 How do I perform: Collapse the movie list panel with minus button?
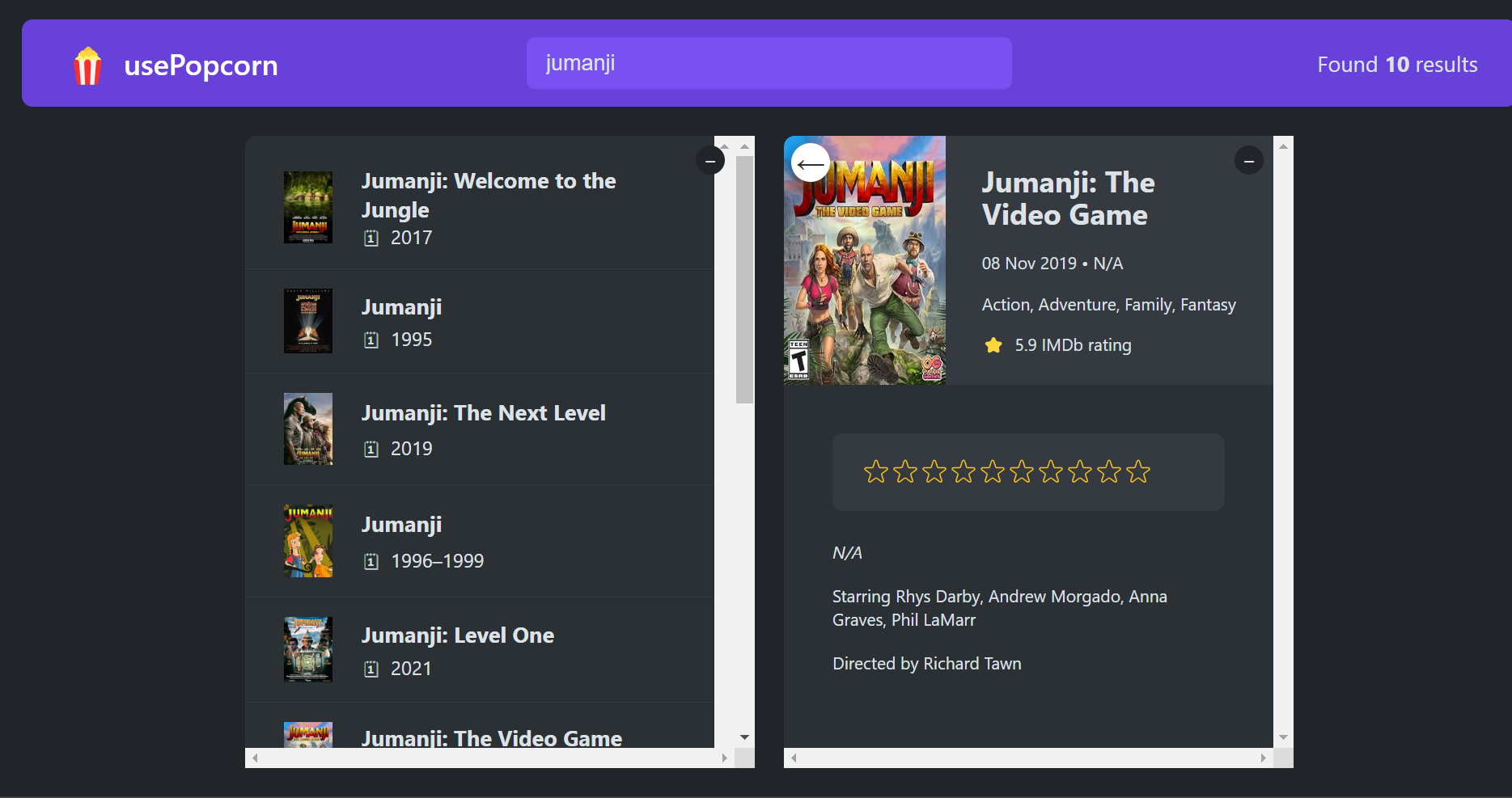point(709,161)
